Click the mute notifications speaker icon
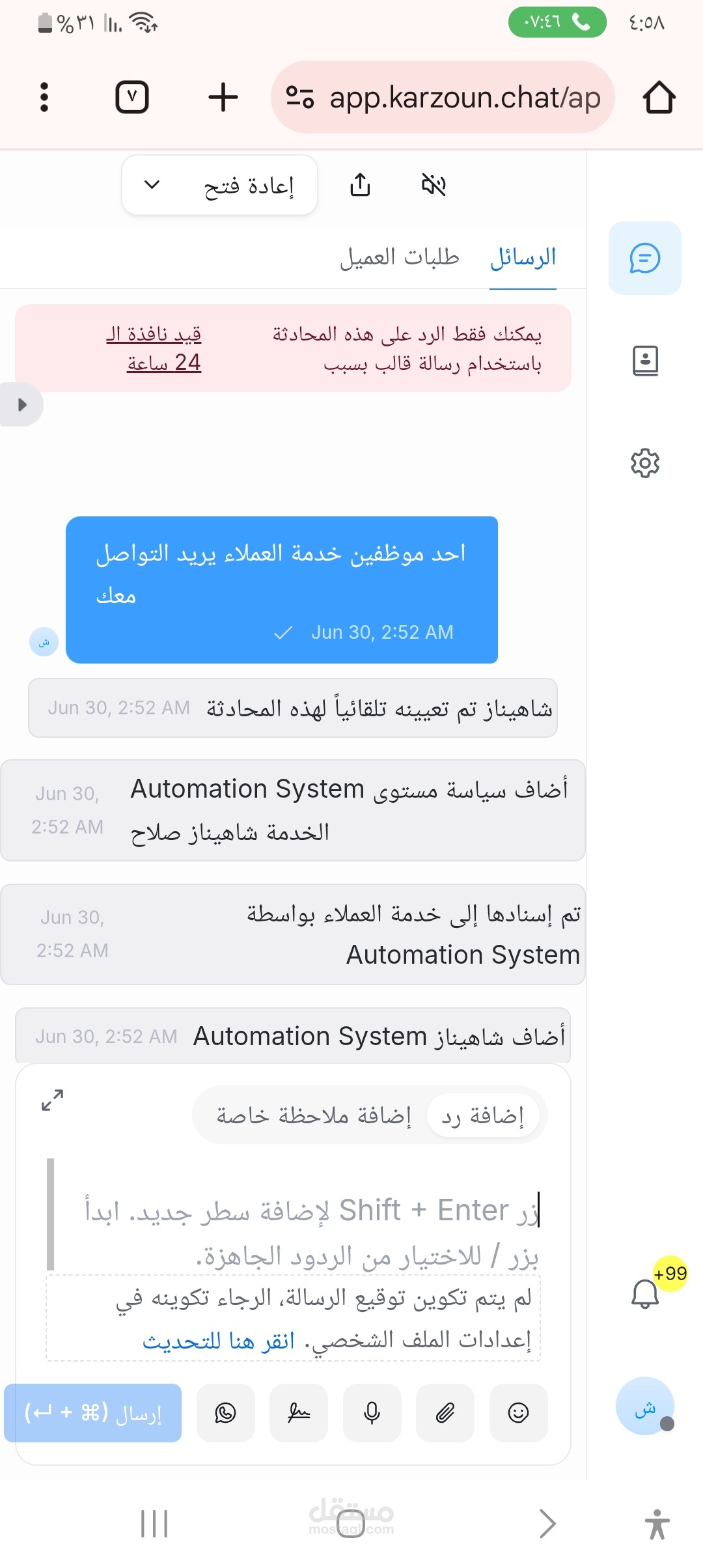The image size is (703, 1568). [434, 186]
